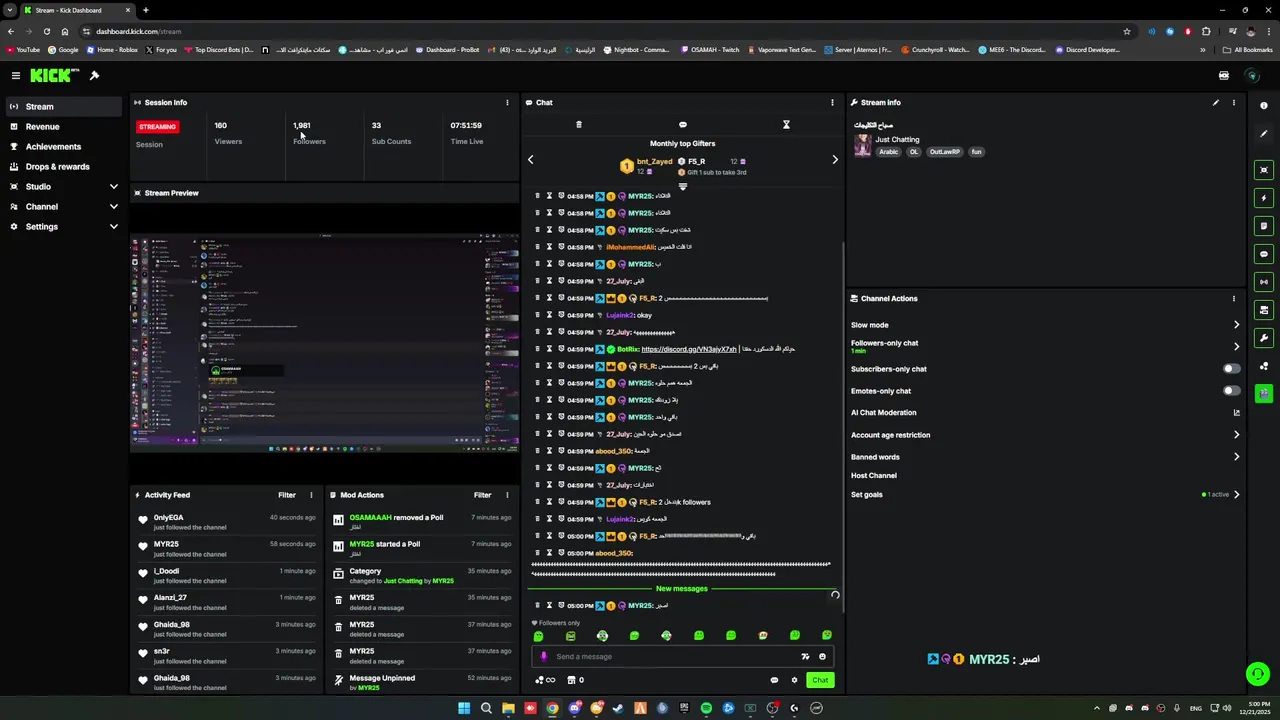The height and width of the screenshot is (720, 1280).
Task: Send message with green Chat button
Action: (820, 680)
